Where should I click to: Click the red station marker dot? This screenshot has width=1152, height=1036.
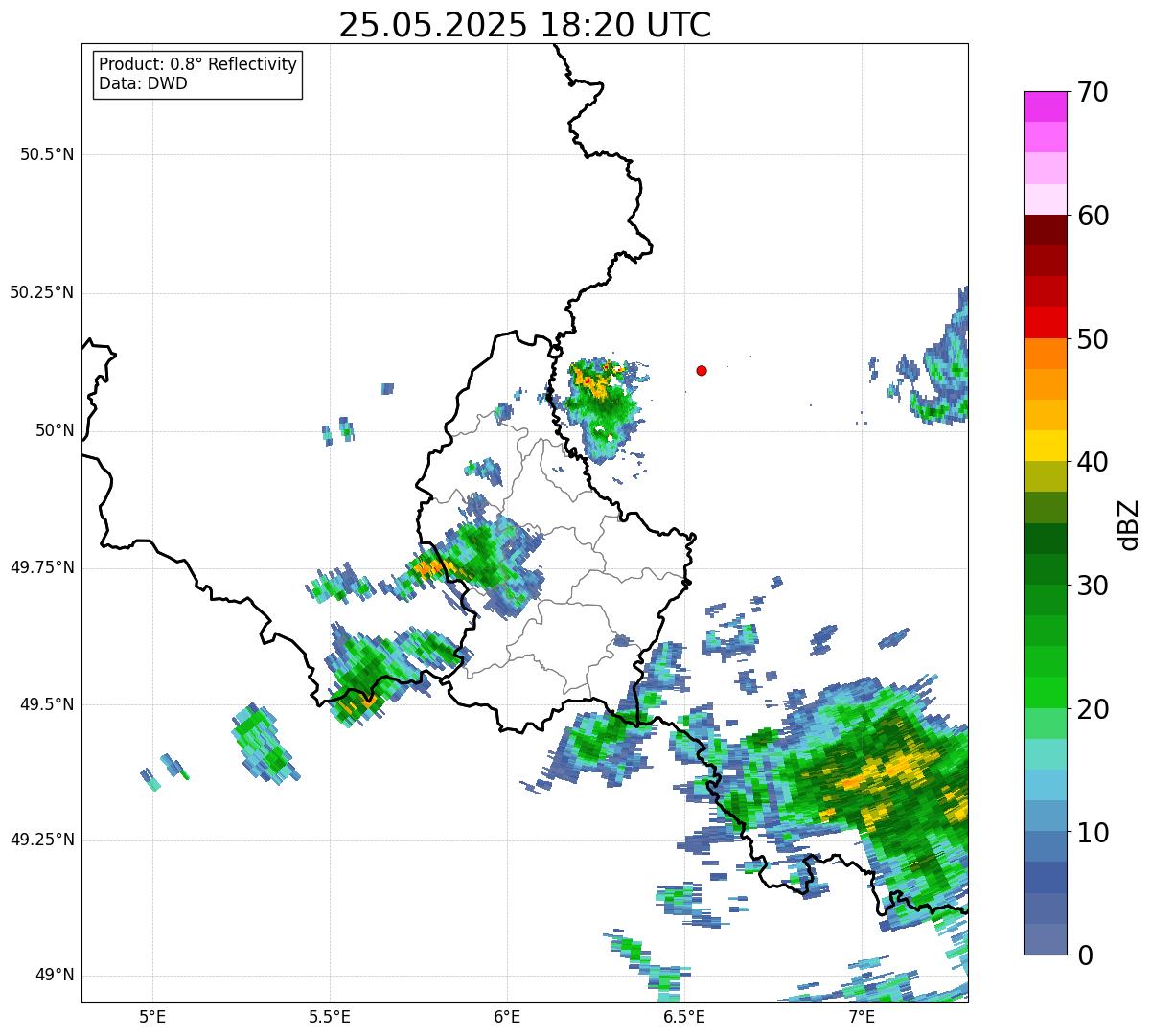pyautogui.click(x=702, y=370)
